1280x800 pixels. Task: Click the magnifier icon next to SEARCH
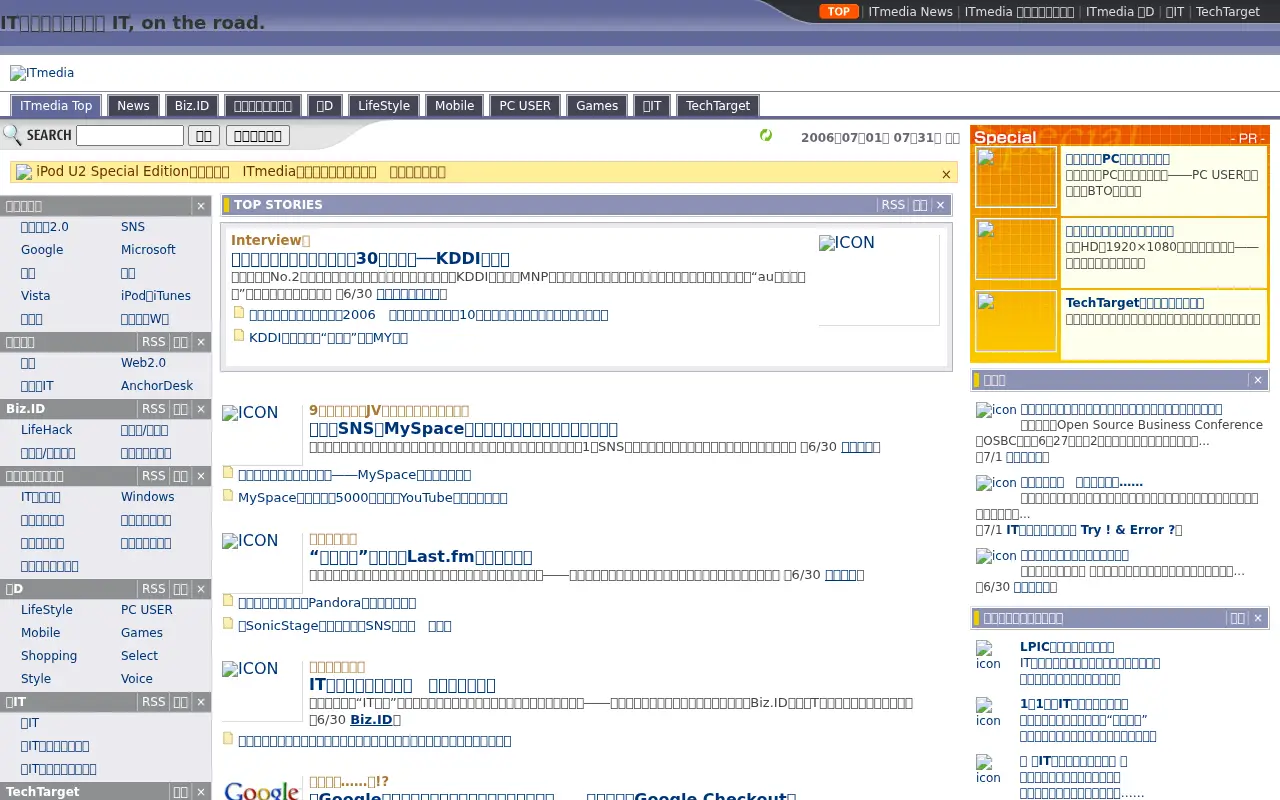[x=12, y=135]
